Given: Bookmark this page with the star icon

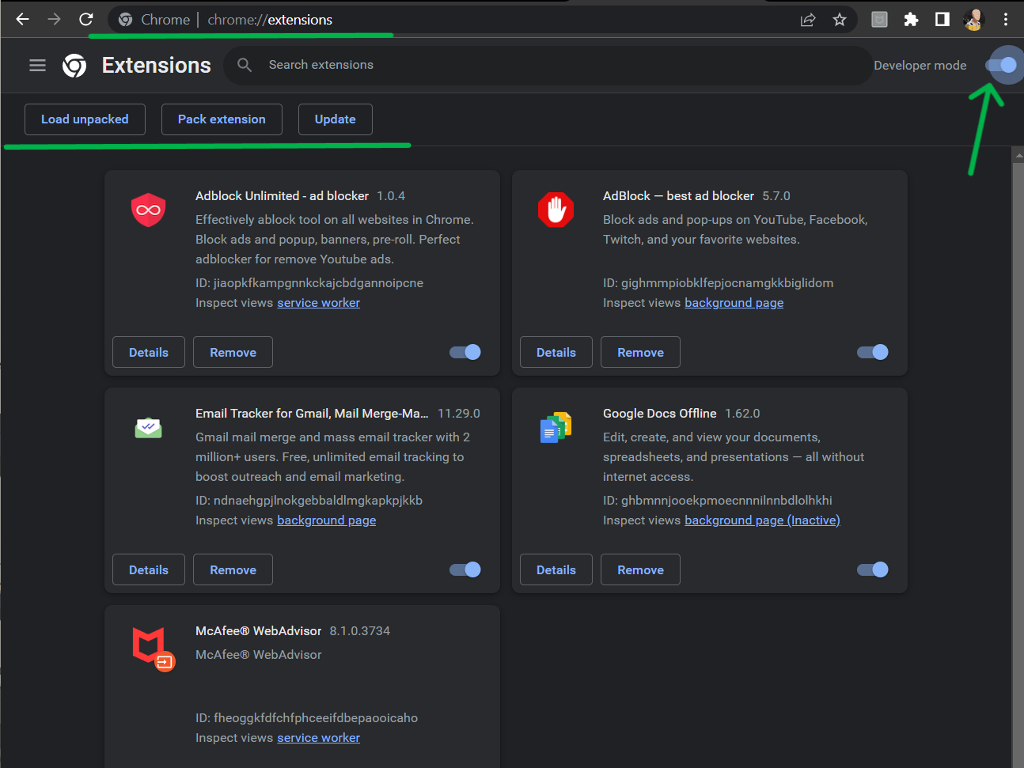Looking at the screenshot, I should tap(840, 20).
